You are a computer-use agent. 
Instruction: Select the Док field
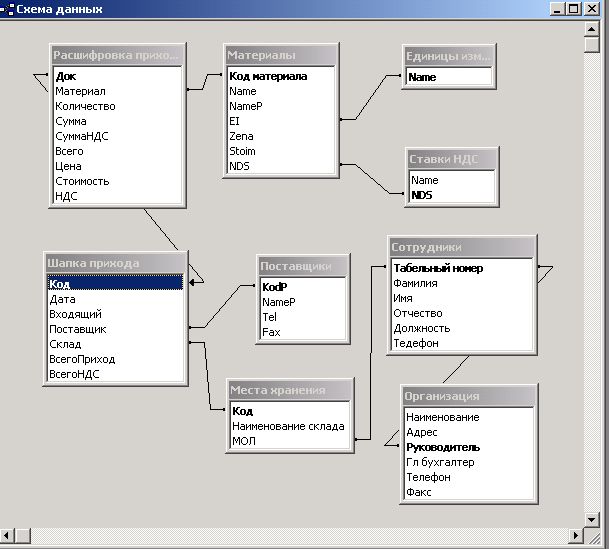click(118, 76)
